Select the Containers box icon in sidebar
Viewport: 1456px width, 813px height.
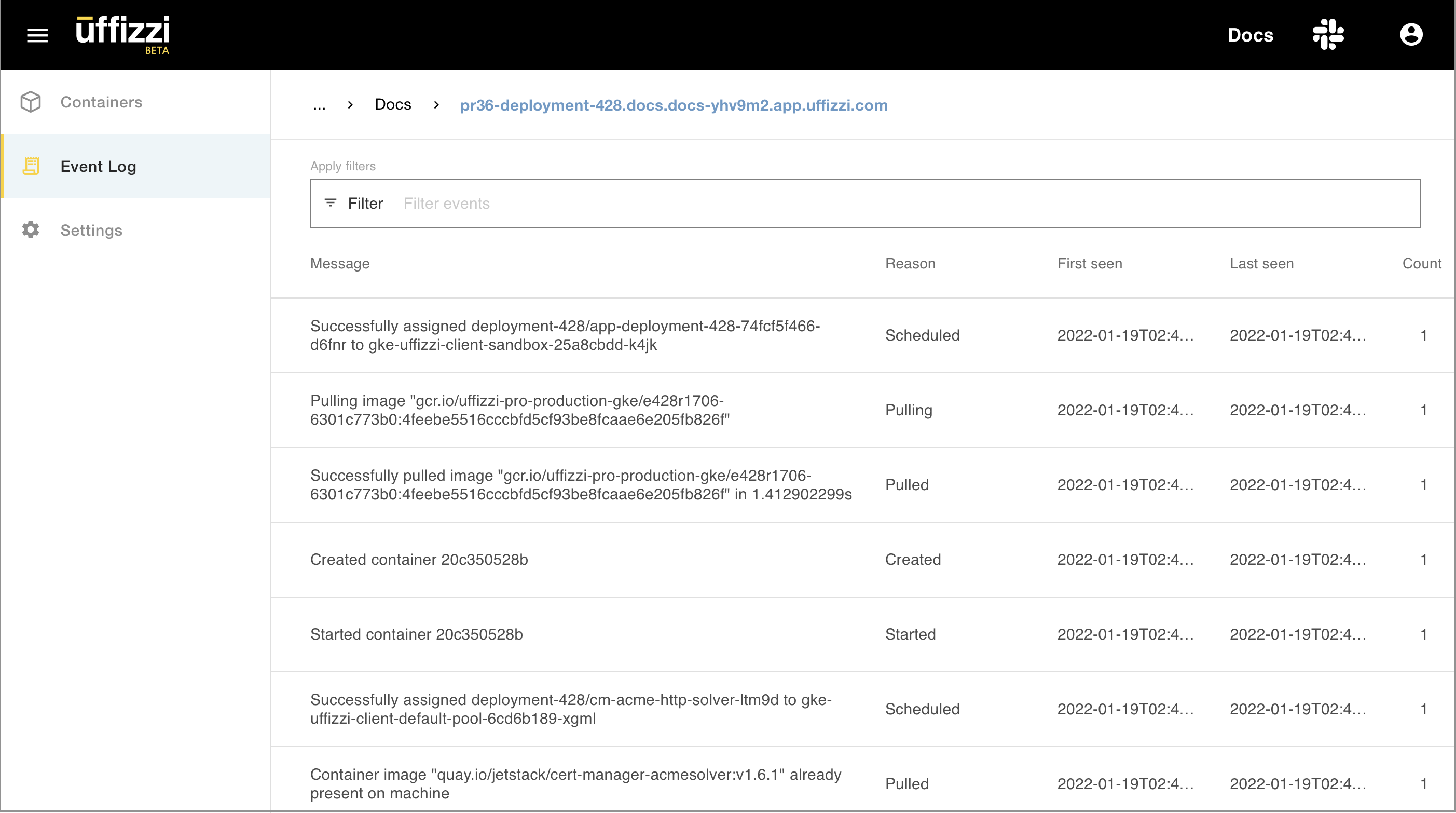point(31,102)
